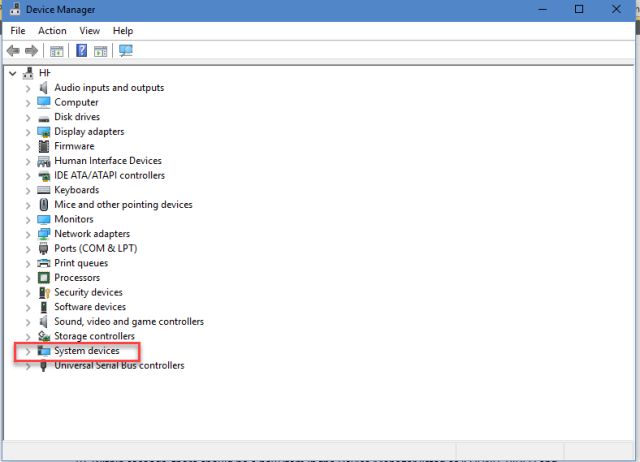This screenshot has width=640, height=462.
Task: Select the Keyboards device icon
Action: [44, 190]
